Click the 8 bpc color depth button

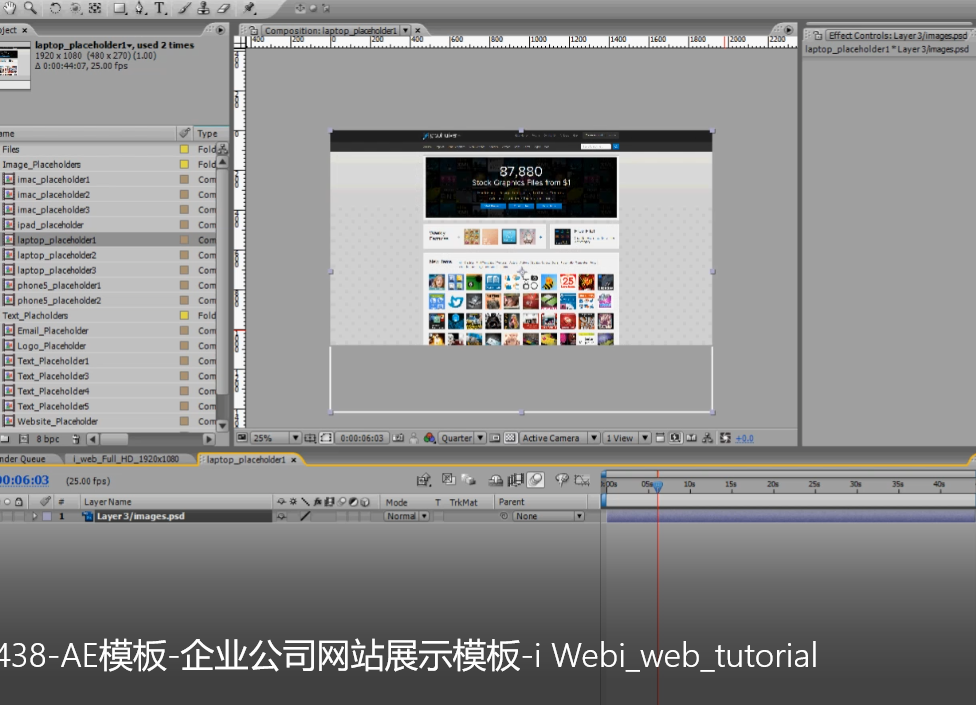coord(47,439)
